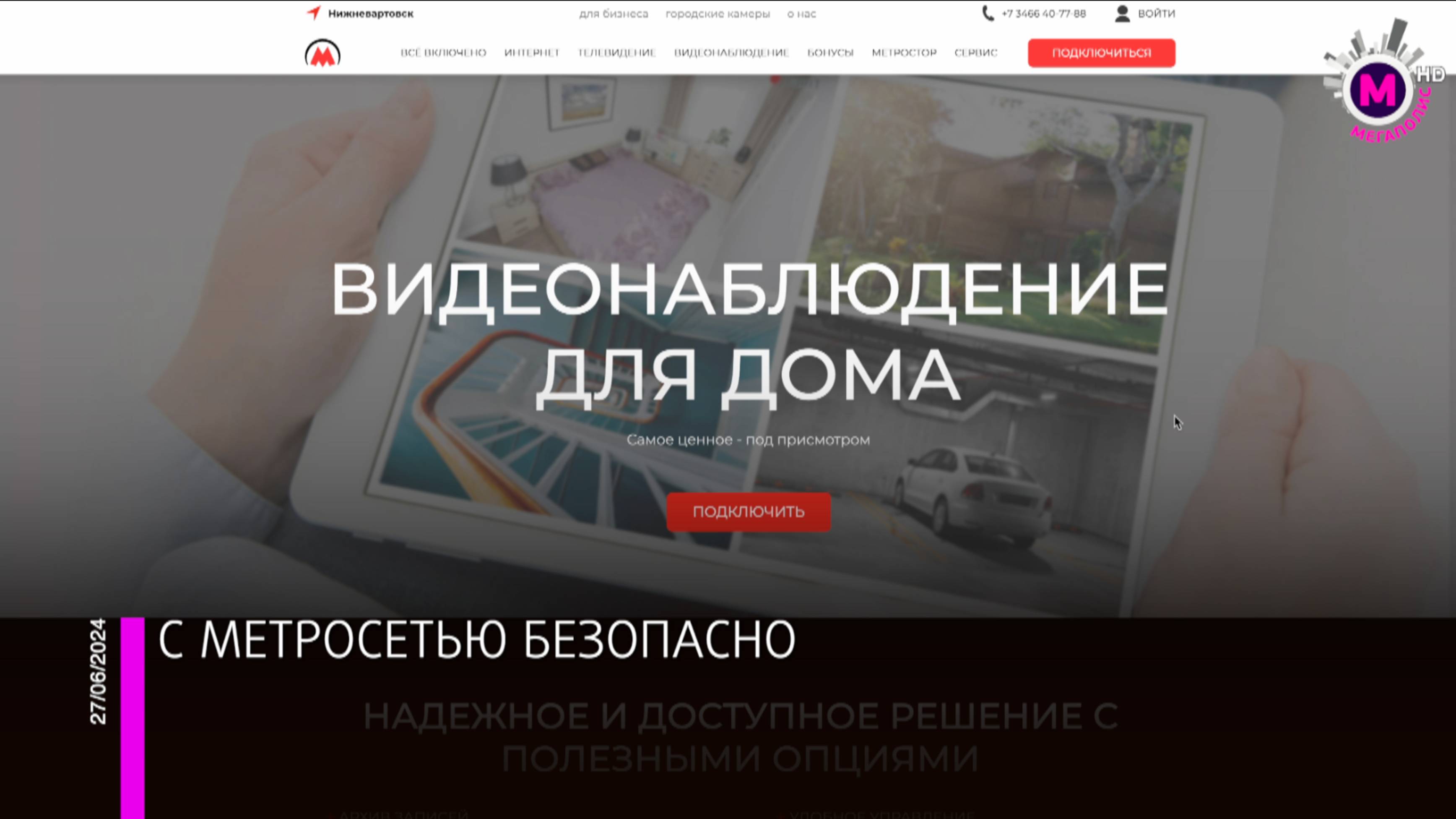Open the 'о нас' link

click(801, 13)
